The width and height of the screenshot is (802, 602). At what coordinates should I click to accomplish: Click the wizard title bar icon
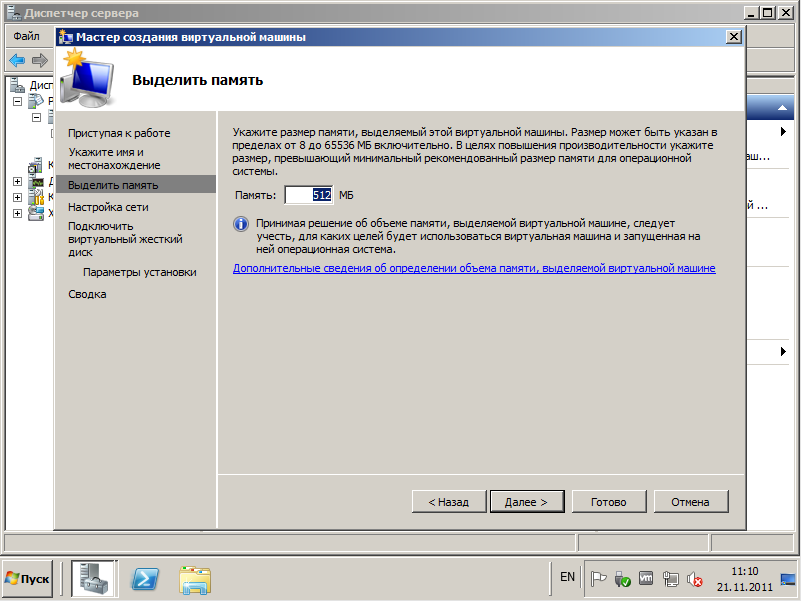[65, 37]
